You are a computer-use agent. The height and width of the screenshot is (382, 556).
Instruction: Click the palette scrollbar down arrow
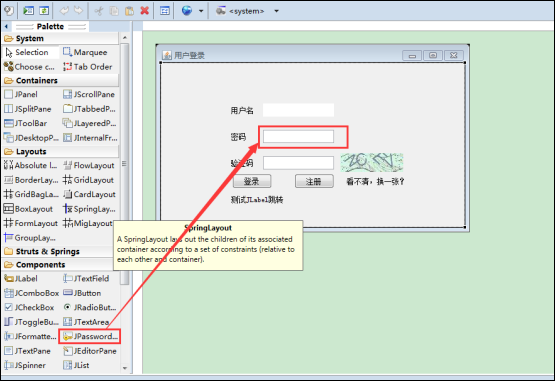125,368
